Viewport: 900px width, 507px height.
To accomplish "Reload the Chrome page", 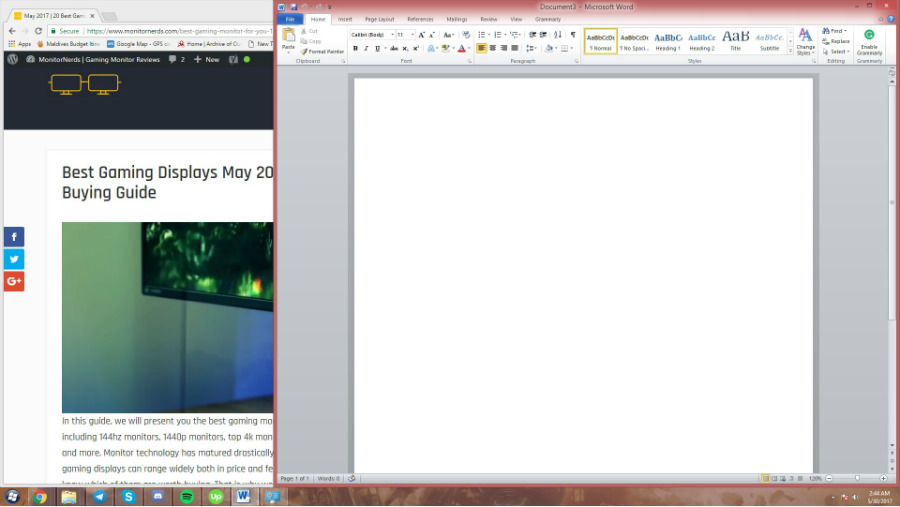I will click(x=38, y=31).
